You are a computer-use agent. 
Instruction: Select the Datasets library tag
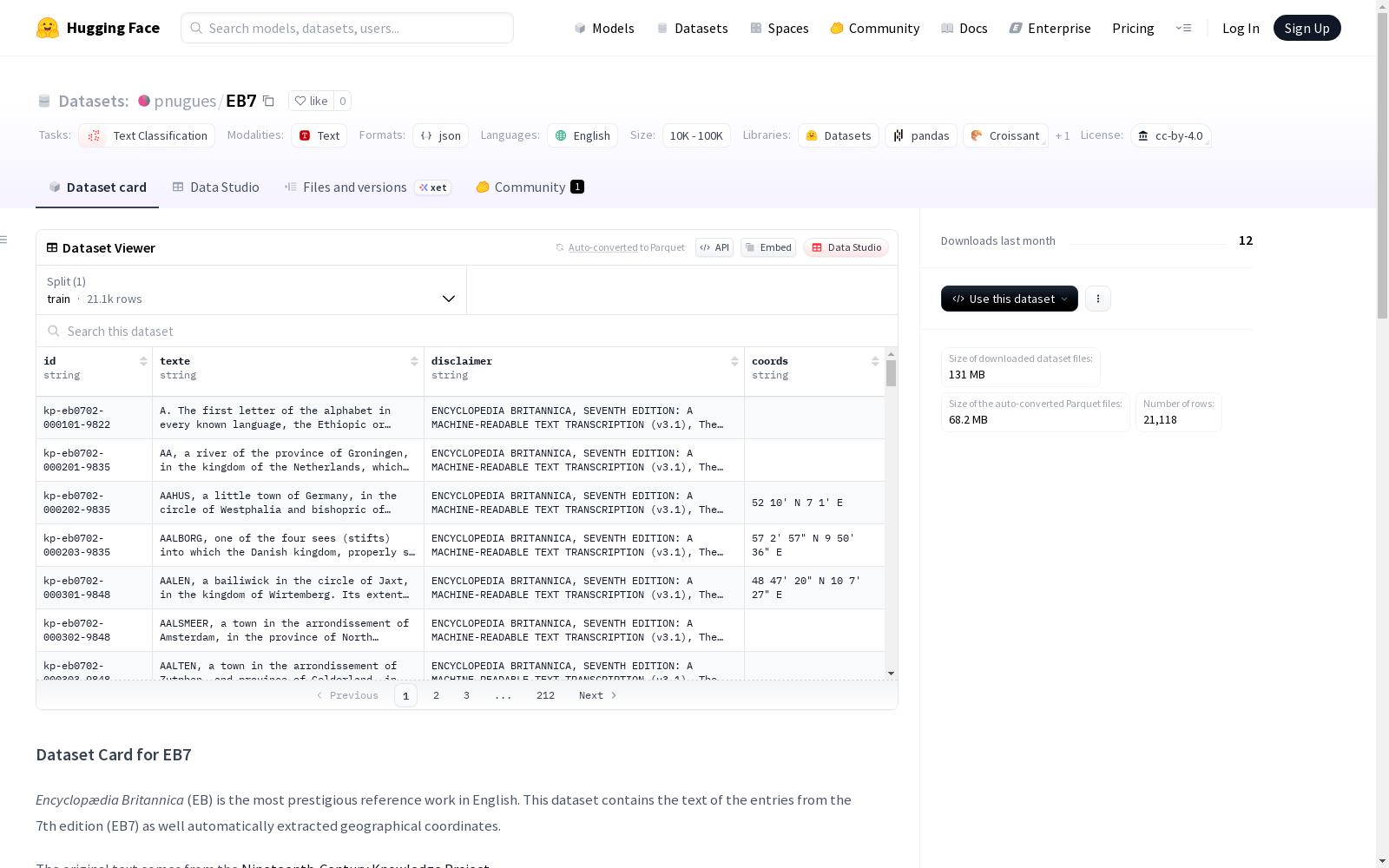839,135
